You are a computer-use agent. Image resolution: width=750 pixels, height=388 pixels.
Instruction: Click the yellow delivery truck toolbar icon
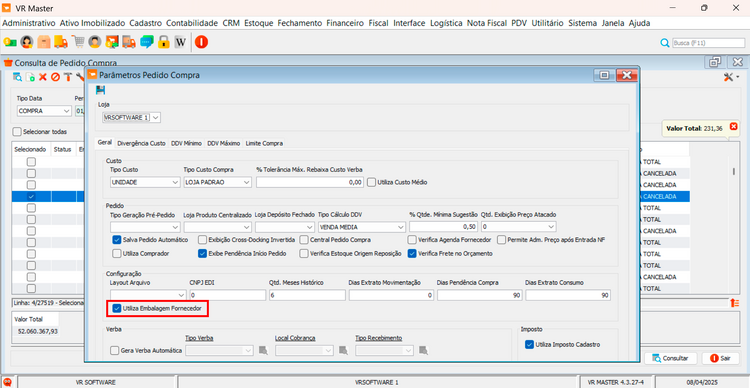coord(61,42)
